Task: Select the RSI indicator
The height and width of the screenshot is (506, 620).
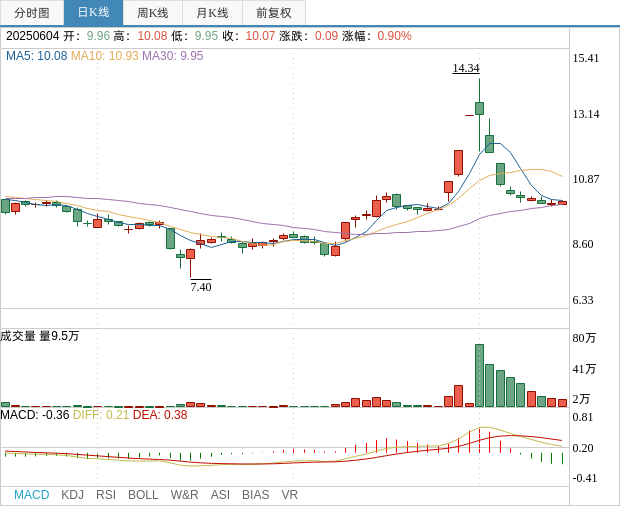Action: pyautogui.click(x=106, y=495)
